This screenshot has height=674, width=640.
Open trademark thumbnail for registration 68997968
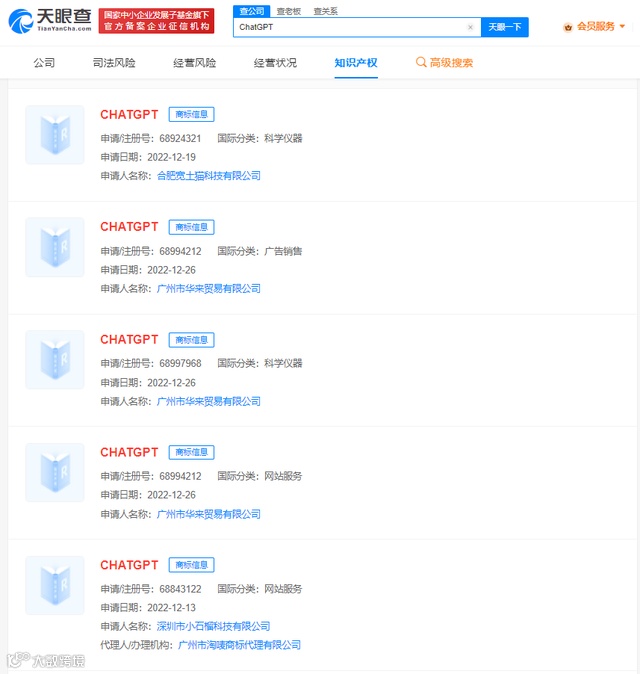[55, 360]
